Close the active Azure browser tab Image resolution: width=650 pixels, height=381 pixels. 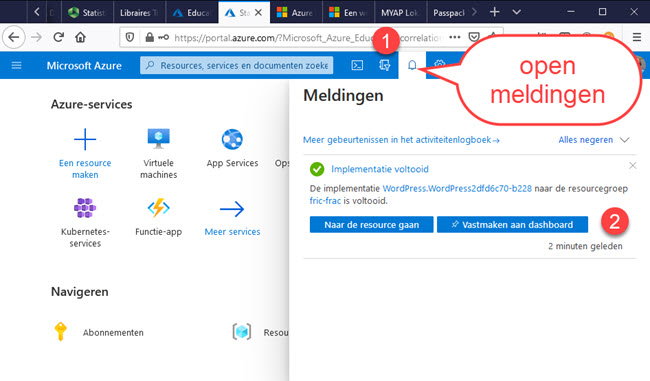[x=258, y=12]
